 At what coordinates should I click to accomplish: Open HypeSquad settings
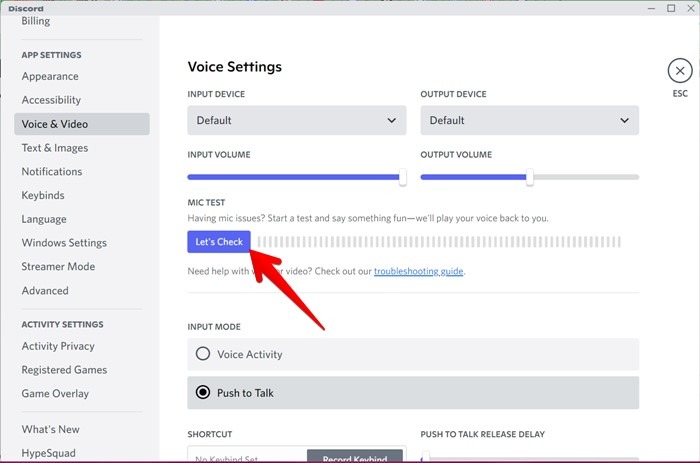point(48,453)
